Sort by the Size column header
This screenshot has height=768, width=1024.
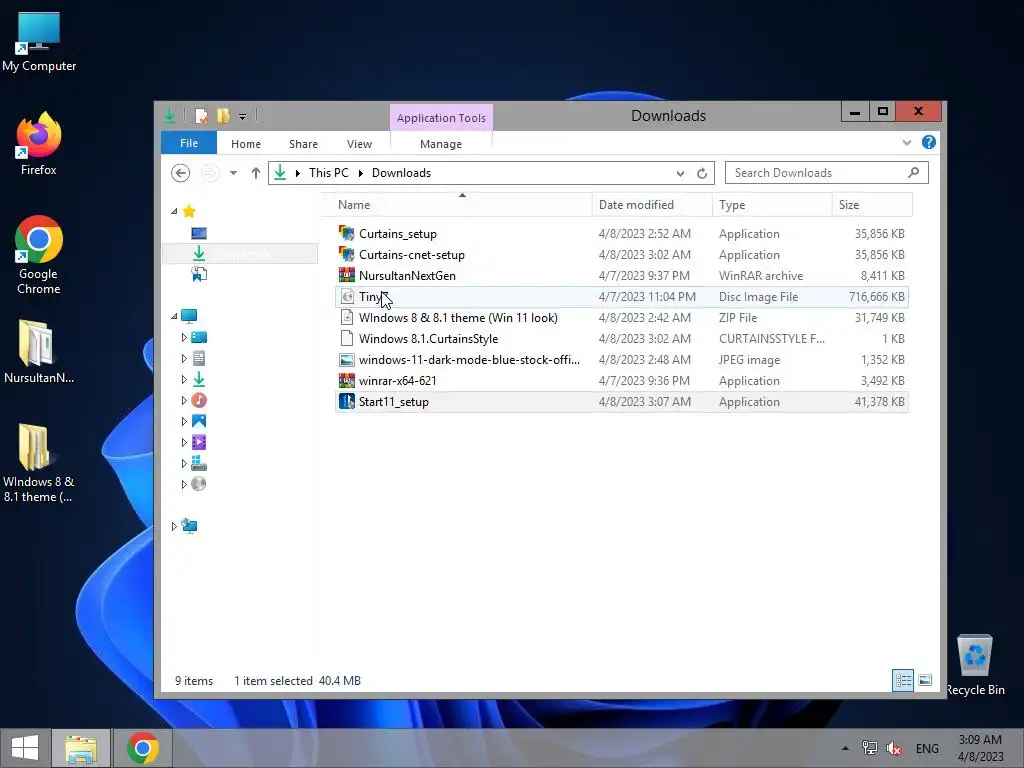point(872,204)
